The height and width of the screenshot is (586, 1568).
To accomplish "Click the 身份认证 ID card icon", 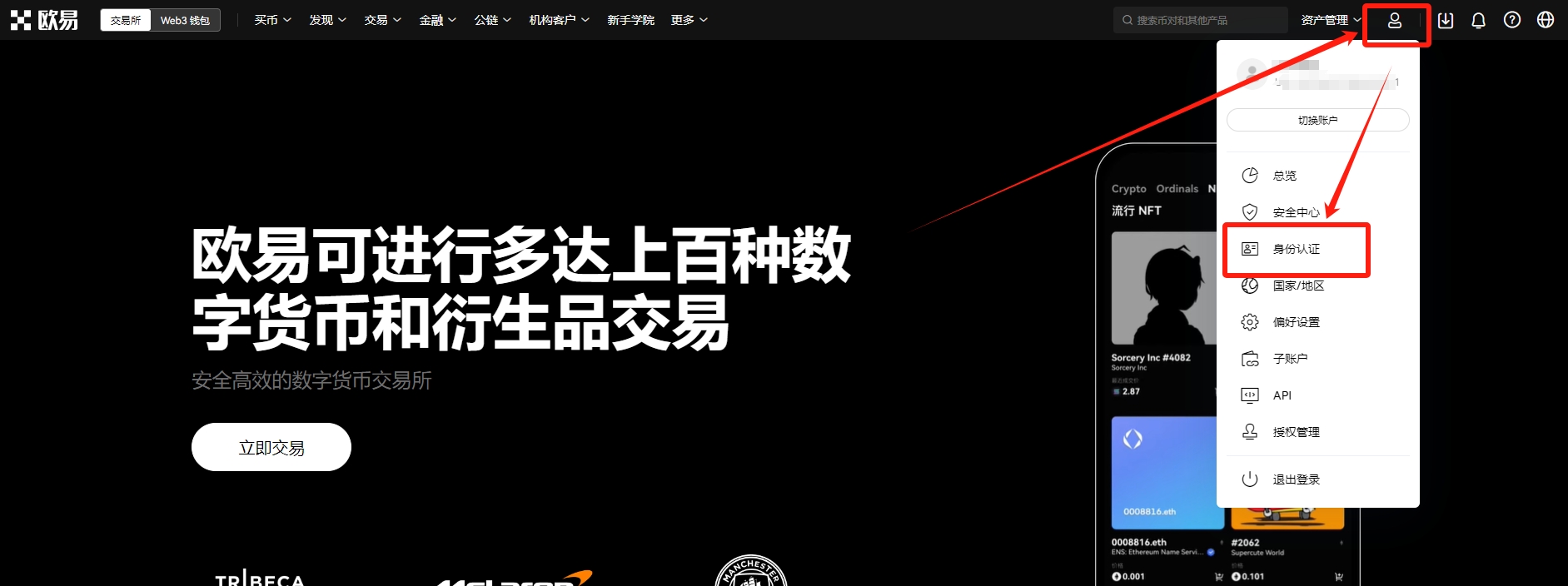I will tap(1250, 249).
